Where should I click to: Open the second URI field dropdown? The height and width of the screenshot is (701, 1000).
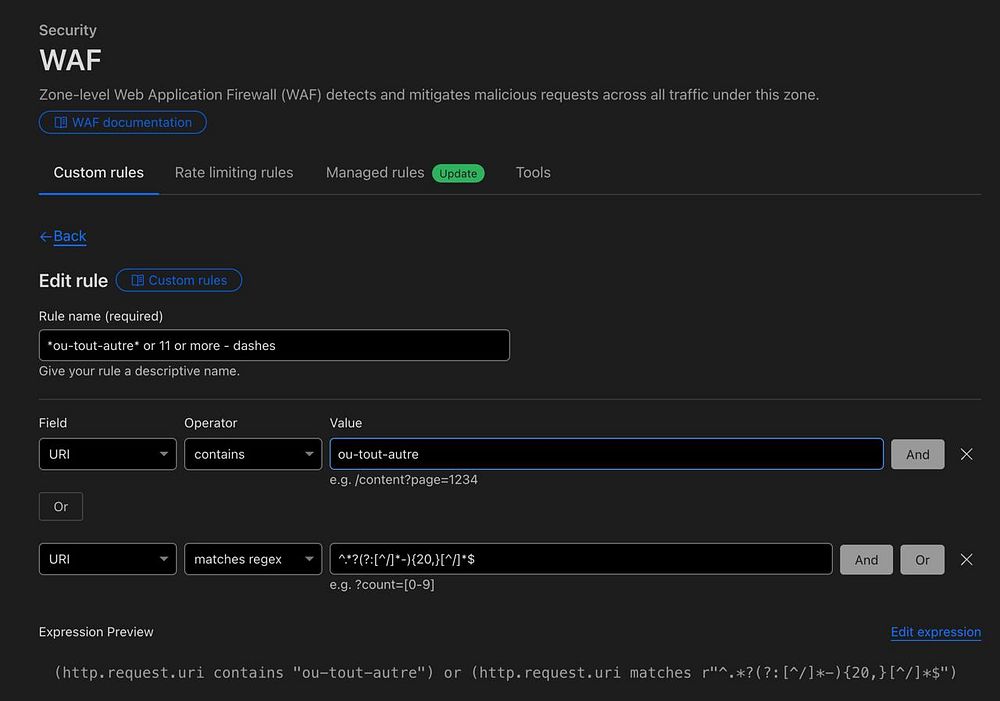point(108,559)
